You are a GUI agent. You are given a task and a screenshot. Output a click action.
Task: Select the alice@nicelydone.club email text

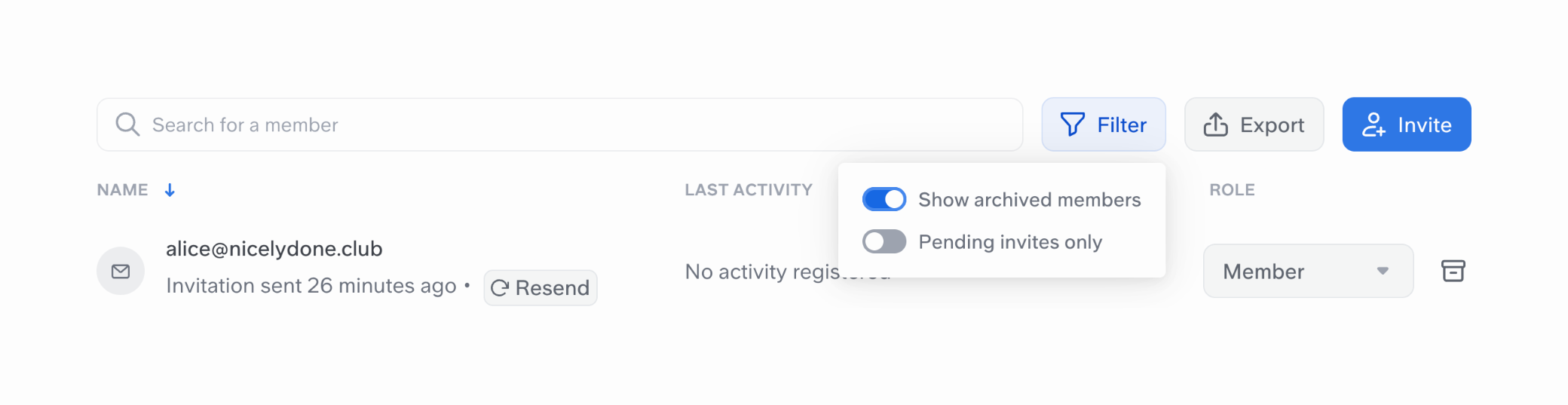coord(274,249)
